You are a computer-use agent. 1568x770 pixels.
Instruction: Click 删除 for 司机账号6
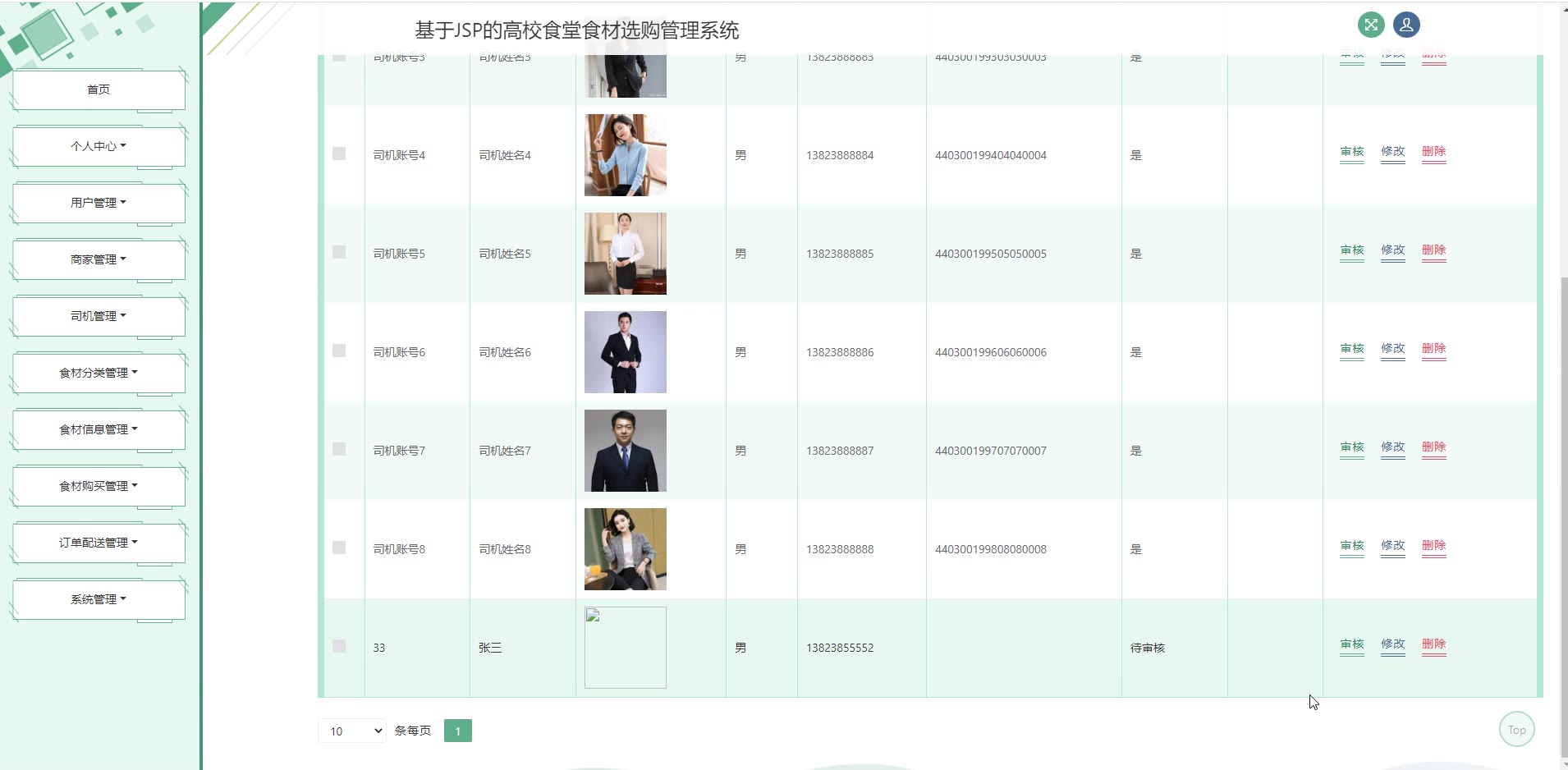pos(1434,349)
